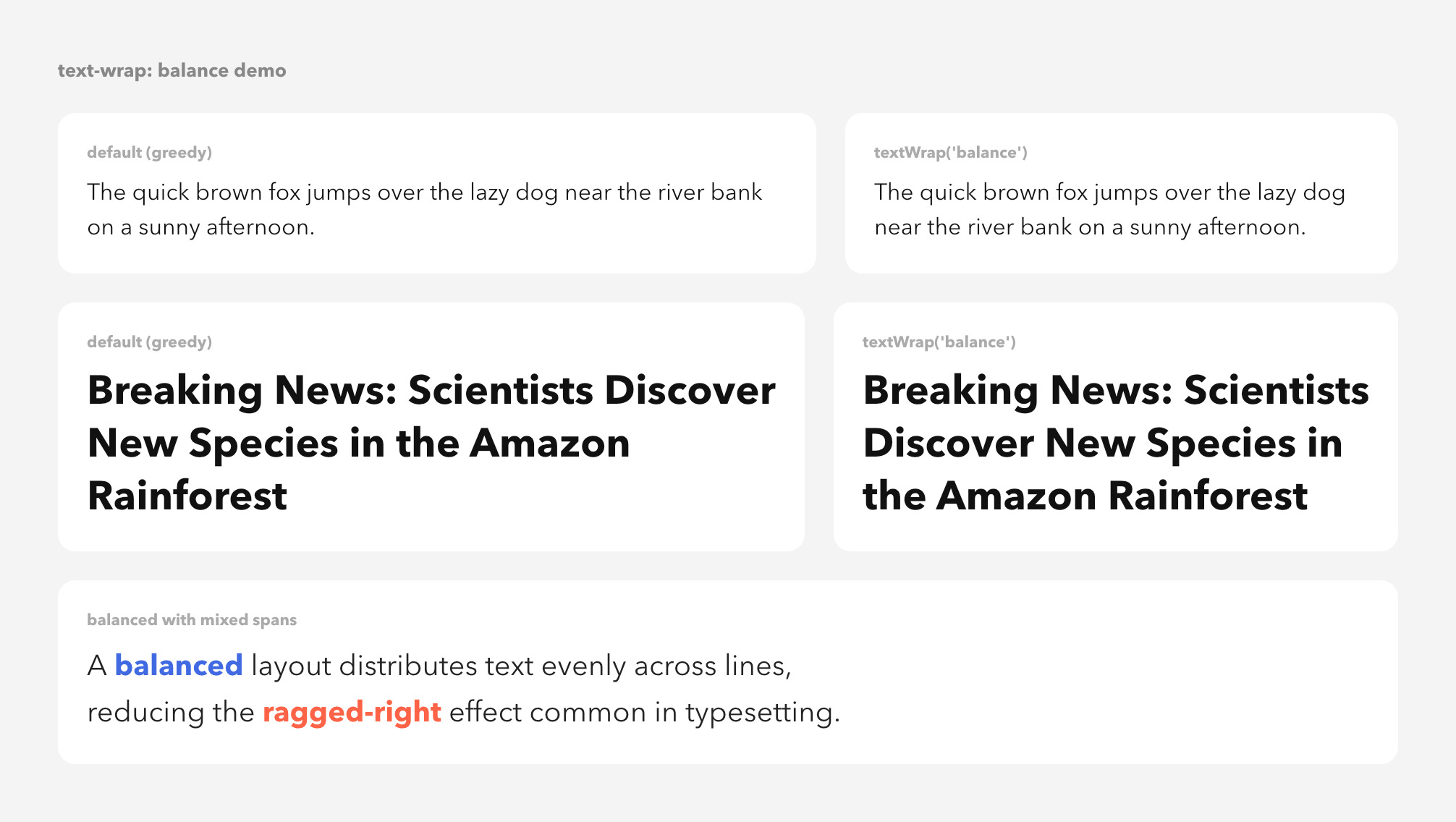Click the "balanced with mixed spans" label

click(191, 620)
